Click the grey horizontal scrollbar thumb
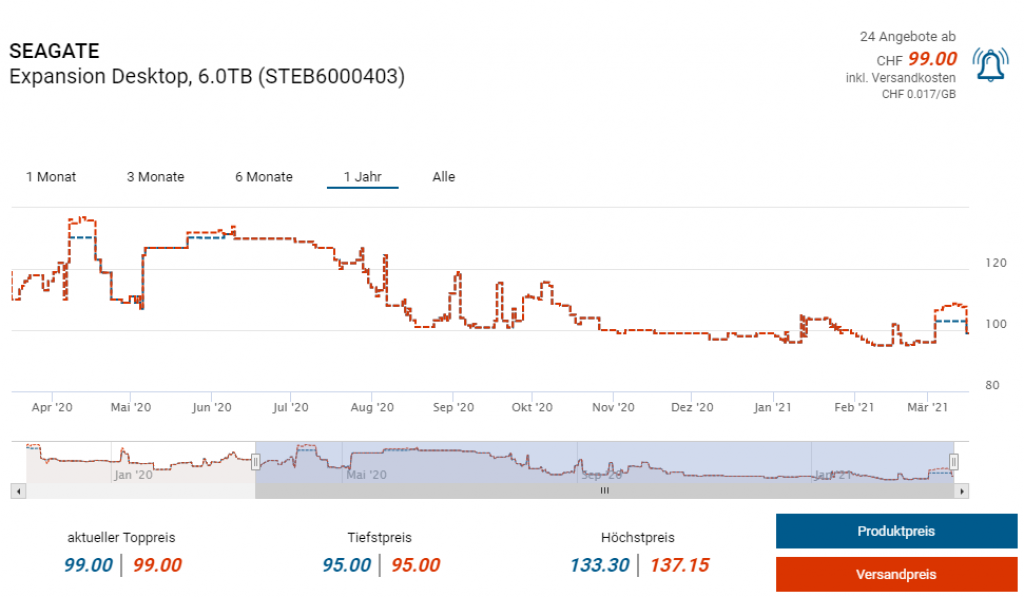This screenshot has width=1024, height=597. (x=605, y=491)
